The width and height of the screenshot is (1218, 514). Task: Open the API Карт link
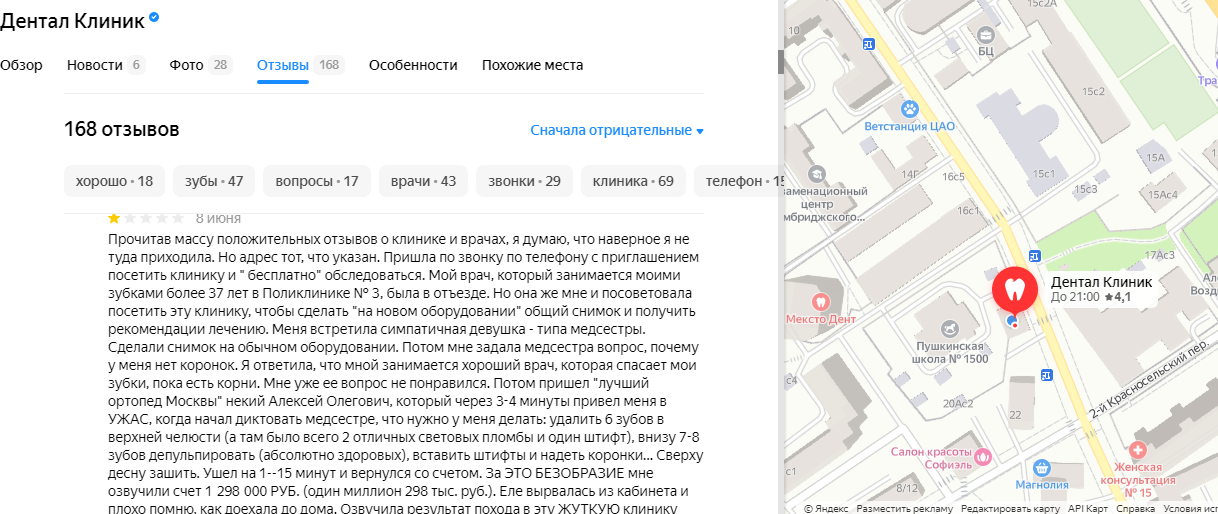coord(1087,508)
